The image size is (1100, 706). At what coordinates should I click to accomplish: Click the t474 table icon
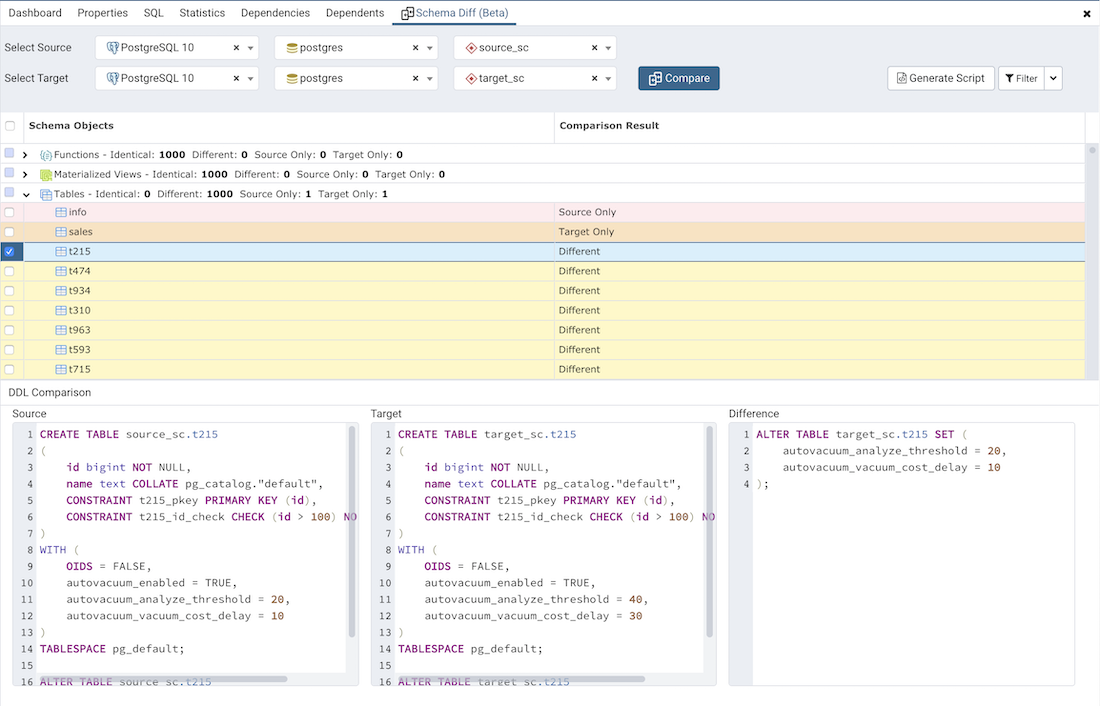pyautogui.click(x=61, y=271)
